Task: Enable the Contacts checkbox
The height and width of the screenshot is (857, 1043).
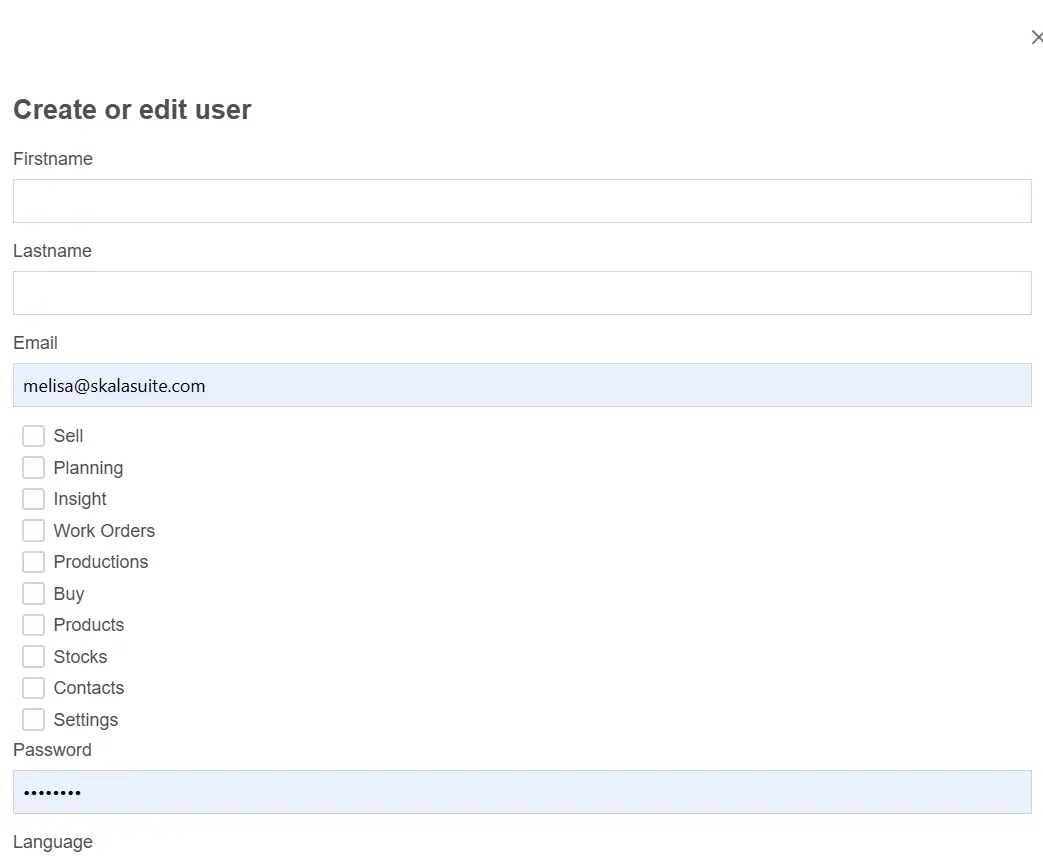Action: pos(33,688)
